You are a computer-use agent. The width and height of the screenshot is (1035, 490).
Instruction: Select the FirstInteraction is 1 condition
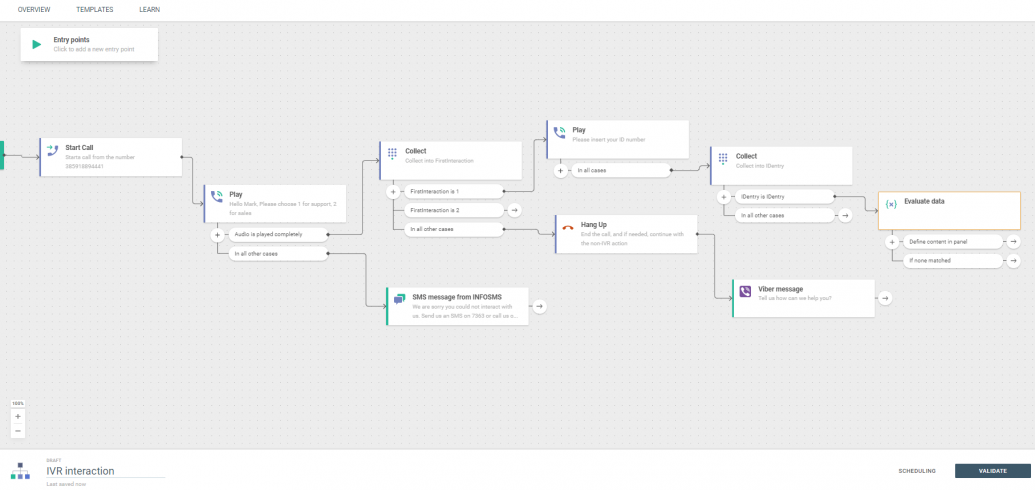click(453, 192)
